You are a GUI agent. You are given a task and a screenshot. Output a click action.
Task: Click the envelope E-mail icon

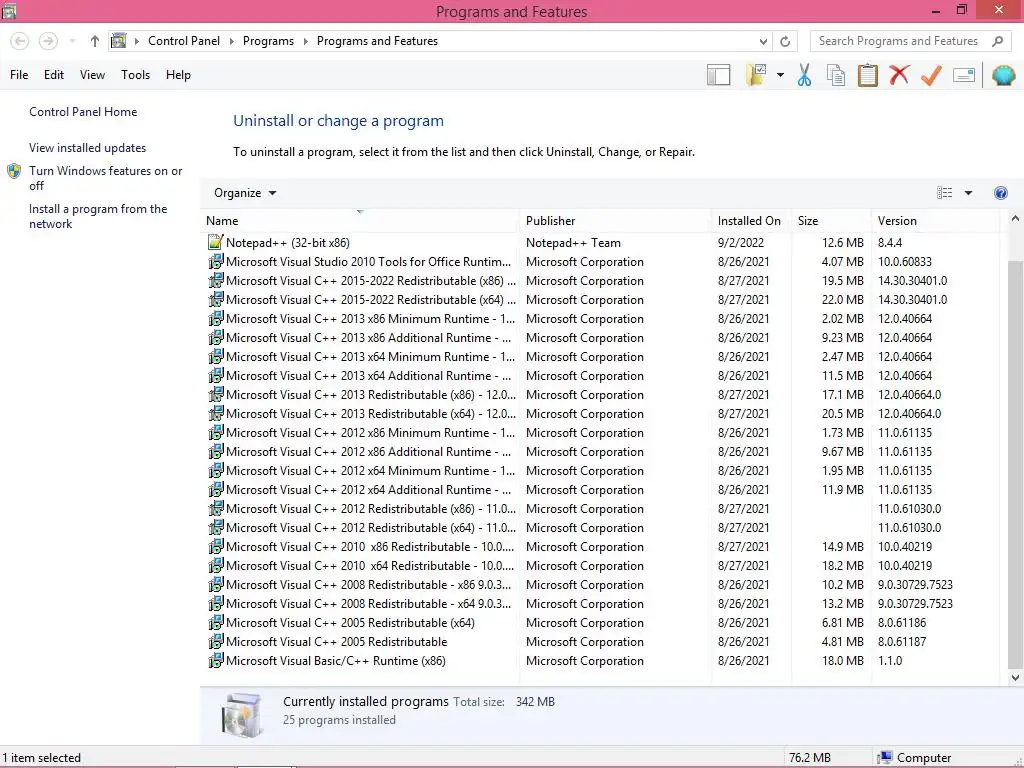964,75
